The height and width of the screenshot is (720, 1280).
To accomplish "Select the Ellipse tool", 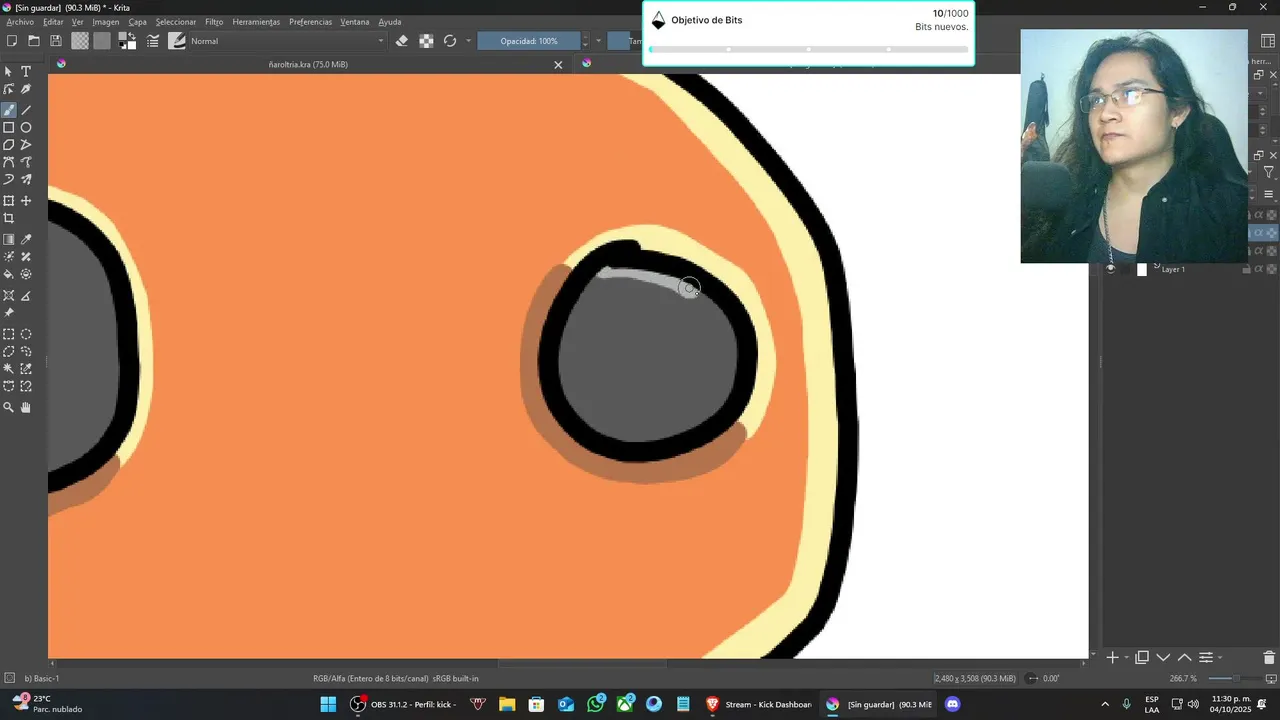I will coord(26,127).
